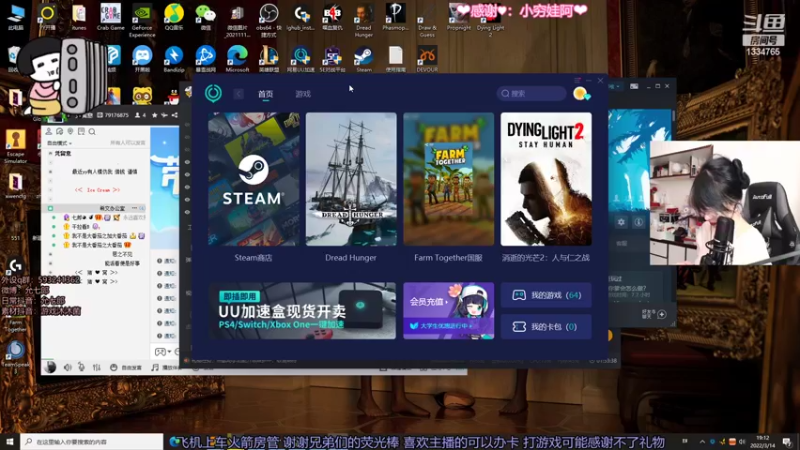Open the game controller dropdown in YY
The image size is (800, 450).
pyautogui.click(x=162, y=352)
